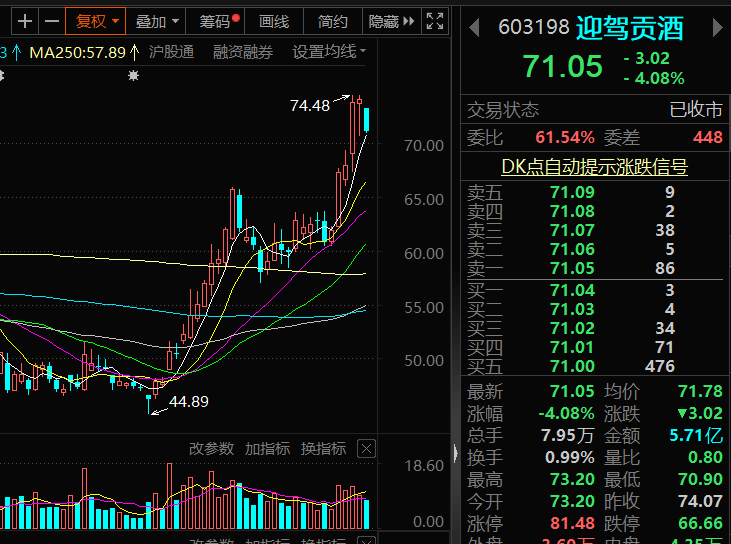The image size is (731, 544).
Task: Click buy-two price 71.03
Action: (x=572, y=310)
